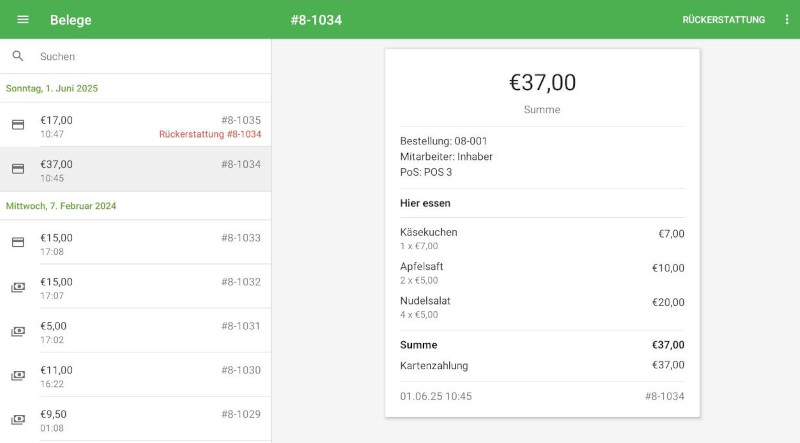Select the €5,00 receipt from 17:02
This screenshot has height=443, width=800.
point(130,331)
